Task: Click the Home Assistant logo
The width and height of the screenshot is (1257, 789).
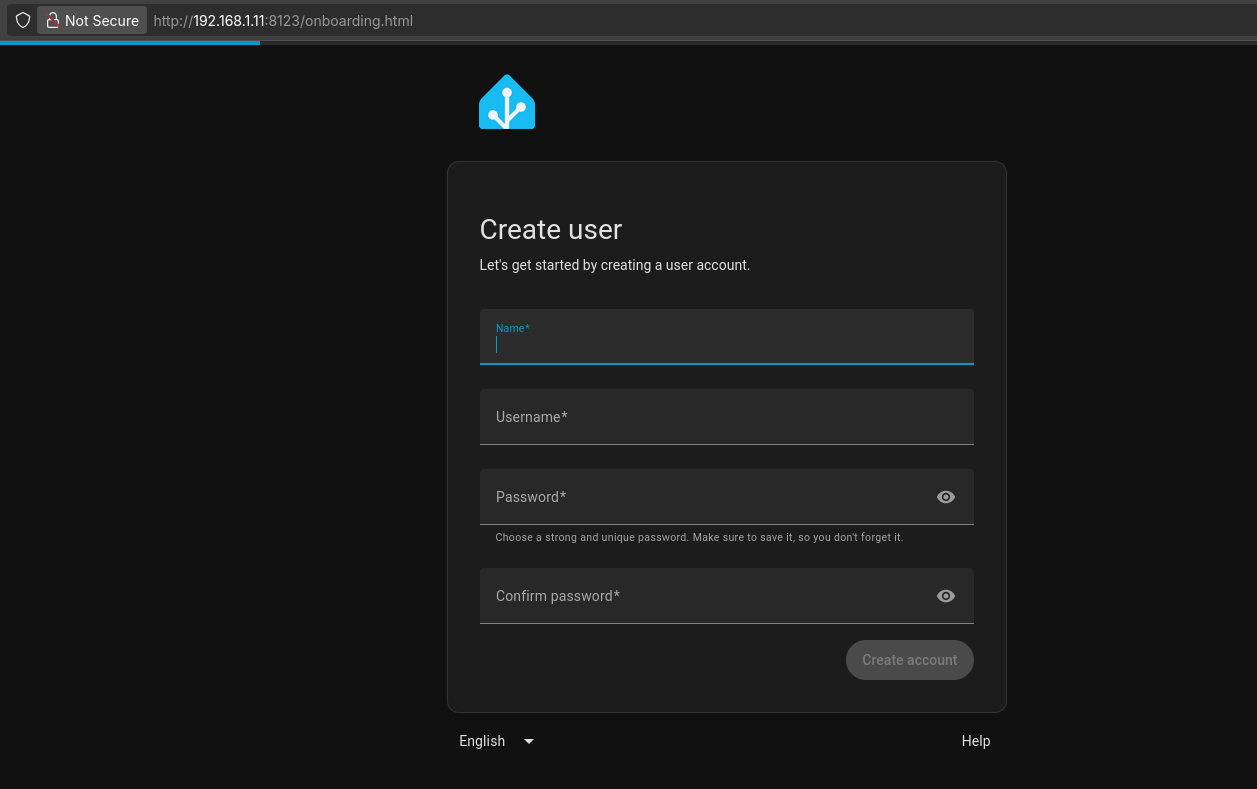Action: pyautogui.click(x=507, y=102)
